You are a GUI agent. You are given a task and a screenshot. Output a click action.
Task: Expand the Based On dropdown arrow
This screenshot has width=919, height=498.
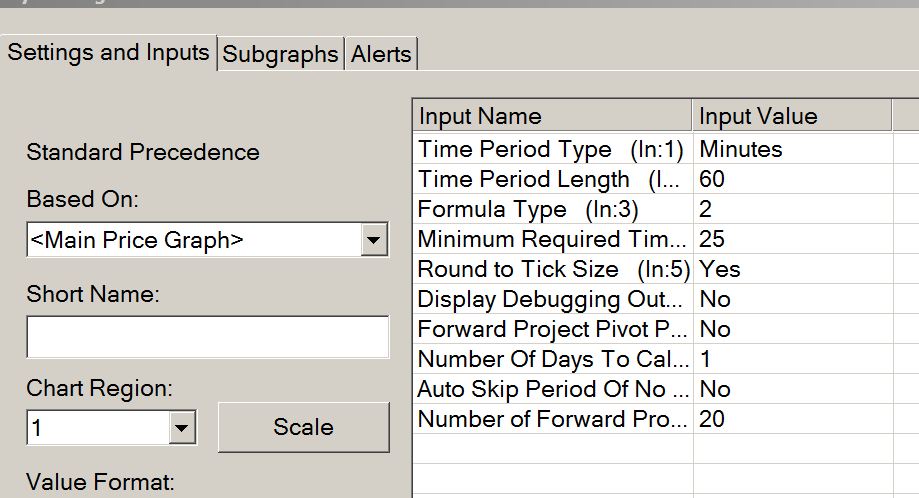tap(373, 240)
